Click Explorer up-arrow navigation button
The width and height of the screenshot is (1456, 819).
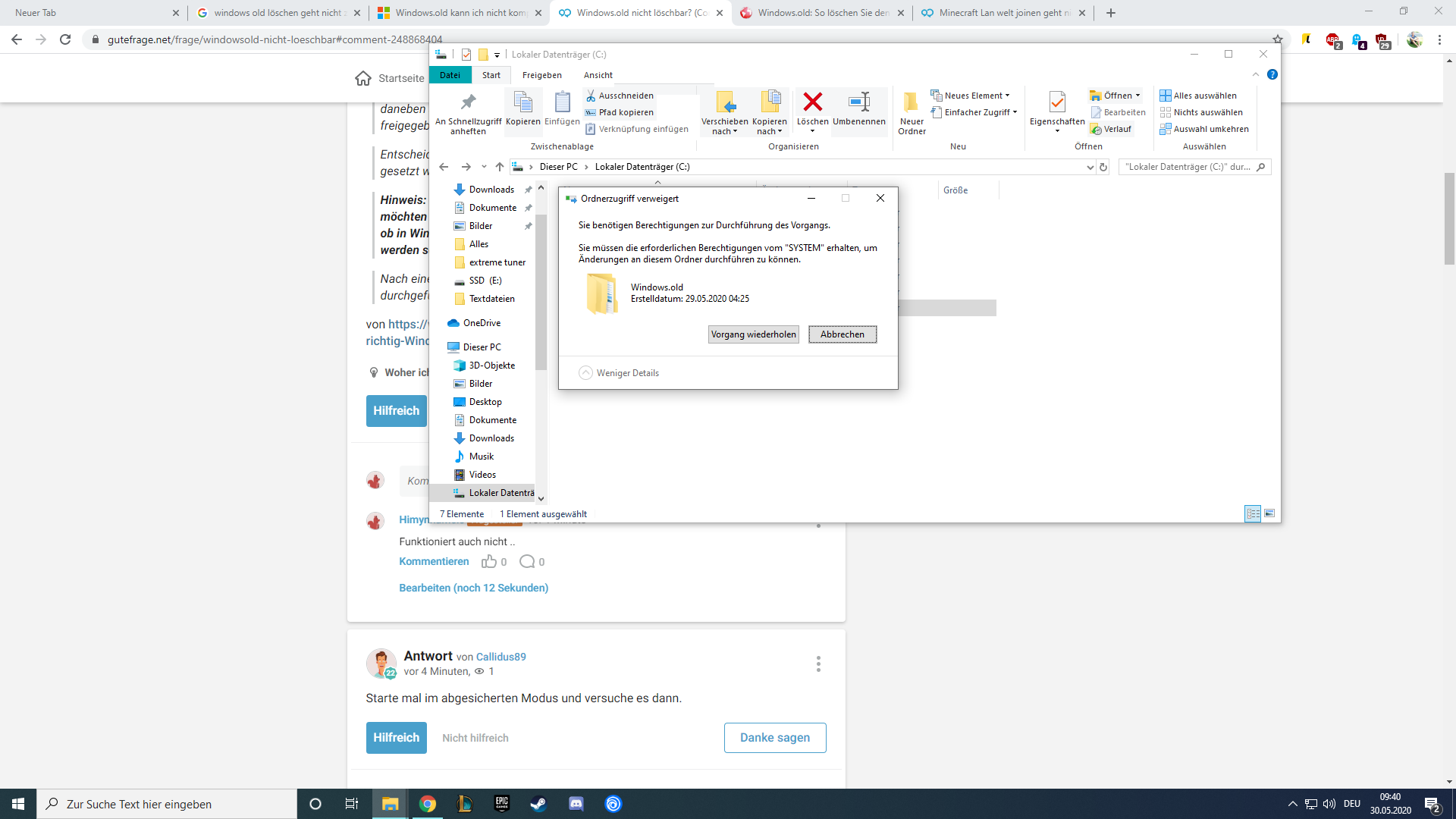point(499,167)
